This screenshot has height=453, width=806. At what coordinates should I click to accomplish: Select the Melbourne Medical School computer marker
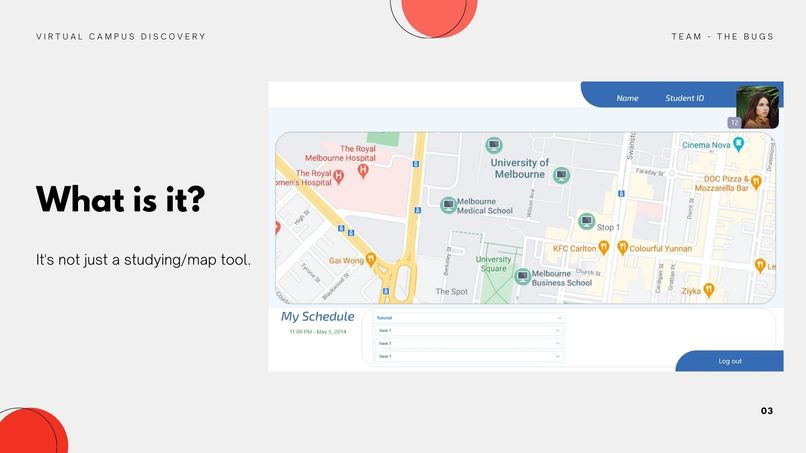pyautogui.click(x=449, y=205)
